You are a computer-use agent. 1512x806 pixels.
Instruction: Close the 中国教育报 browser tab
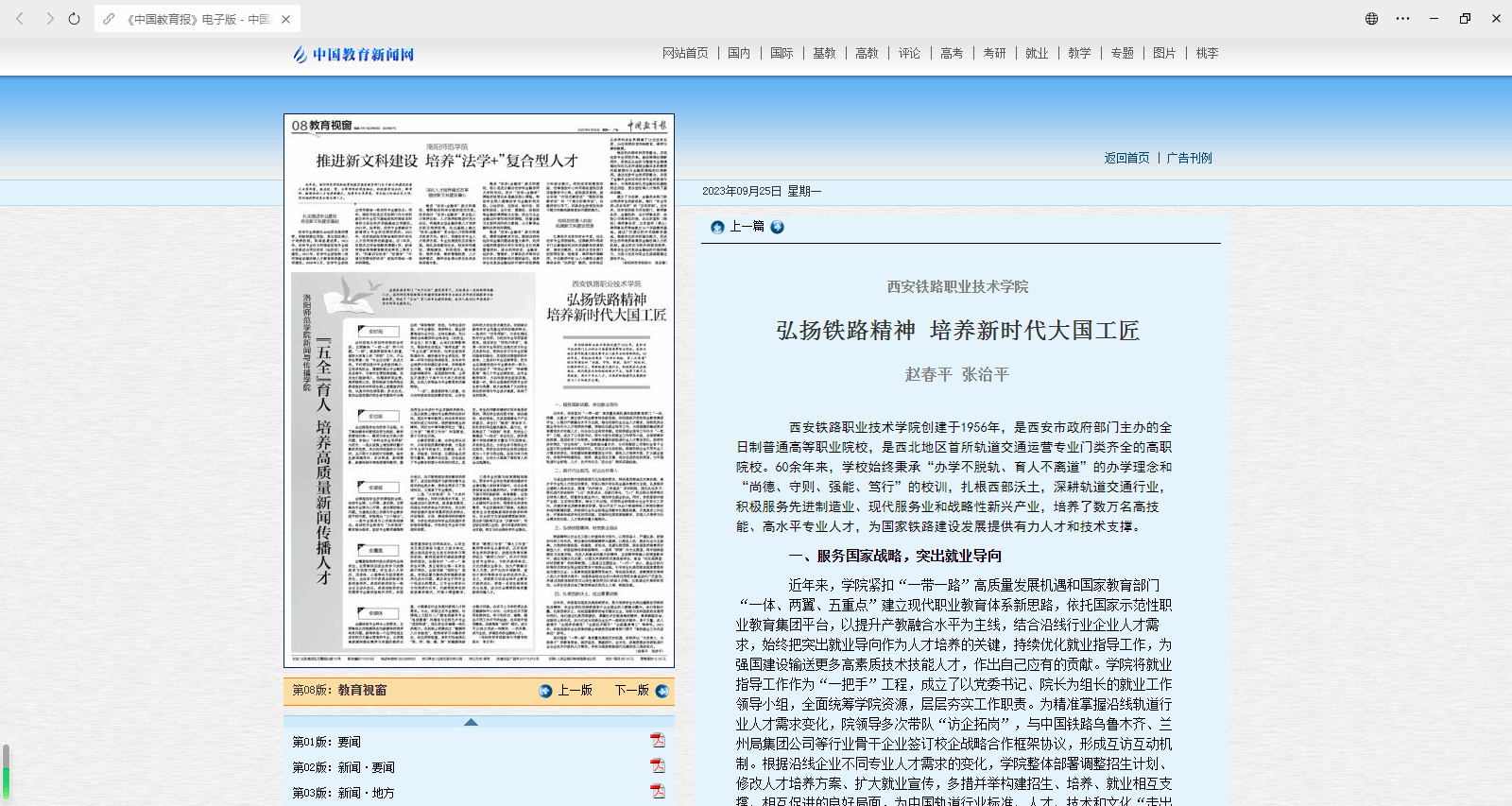[286, 19]
